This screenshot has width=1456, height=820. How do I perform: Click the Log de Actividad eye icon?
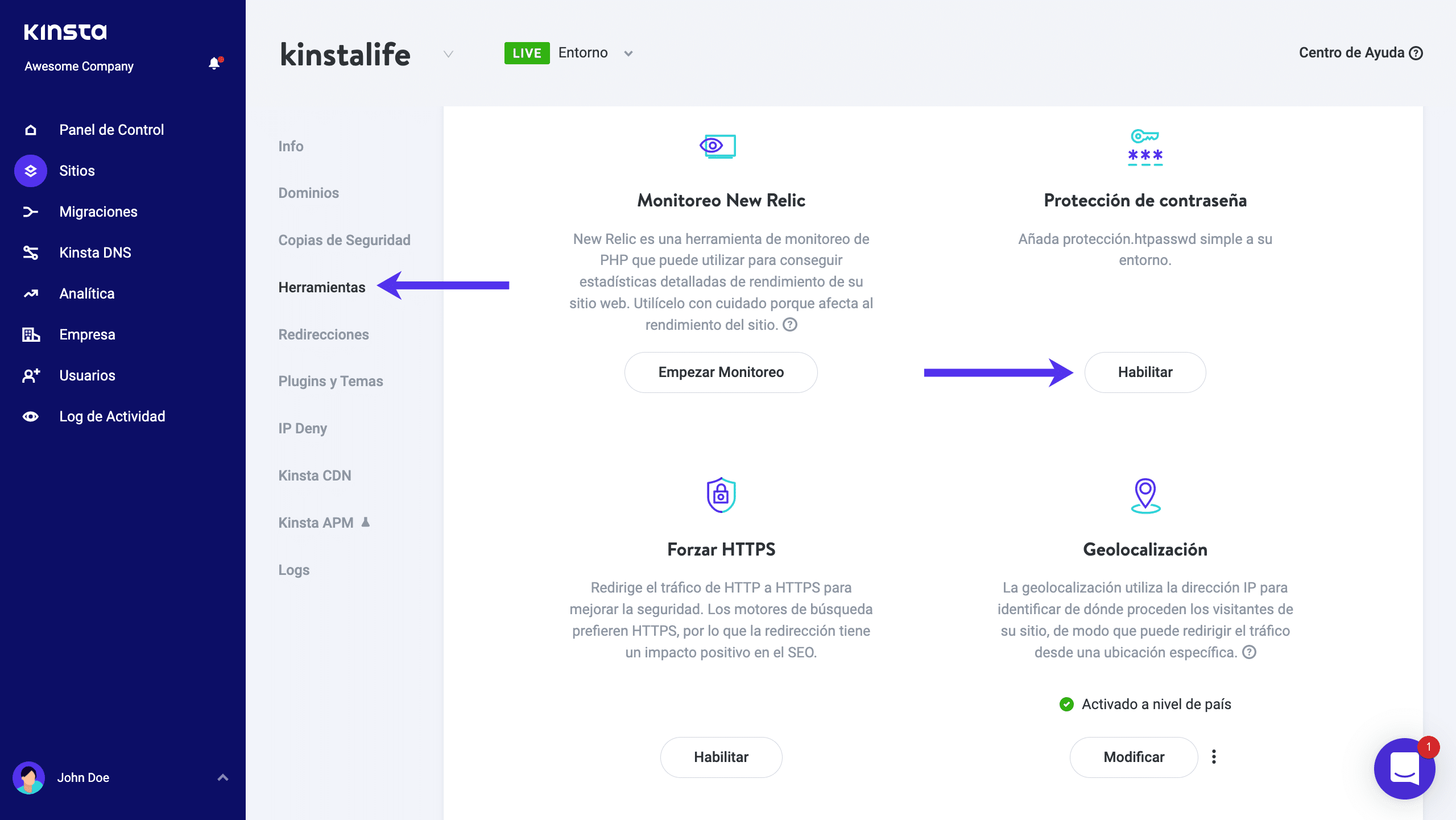coord(31,416)
